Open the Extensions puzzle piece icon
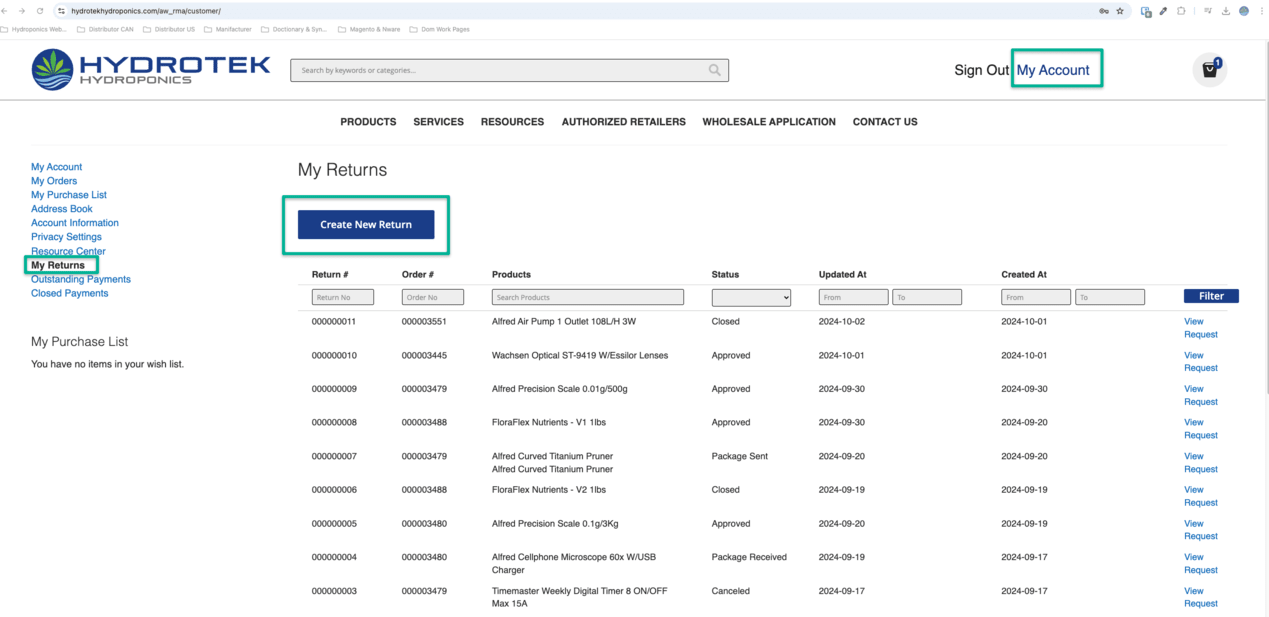This screenshot has width=1269, height=617. [1181, 11]
